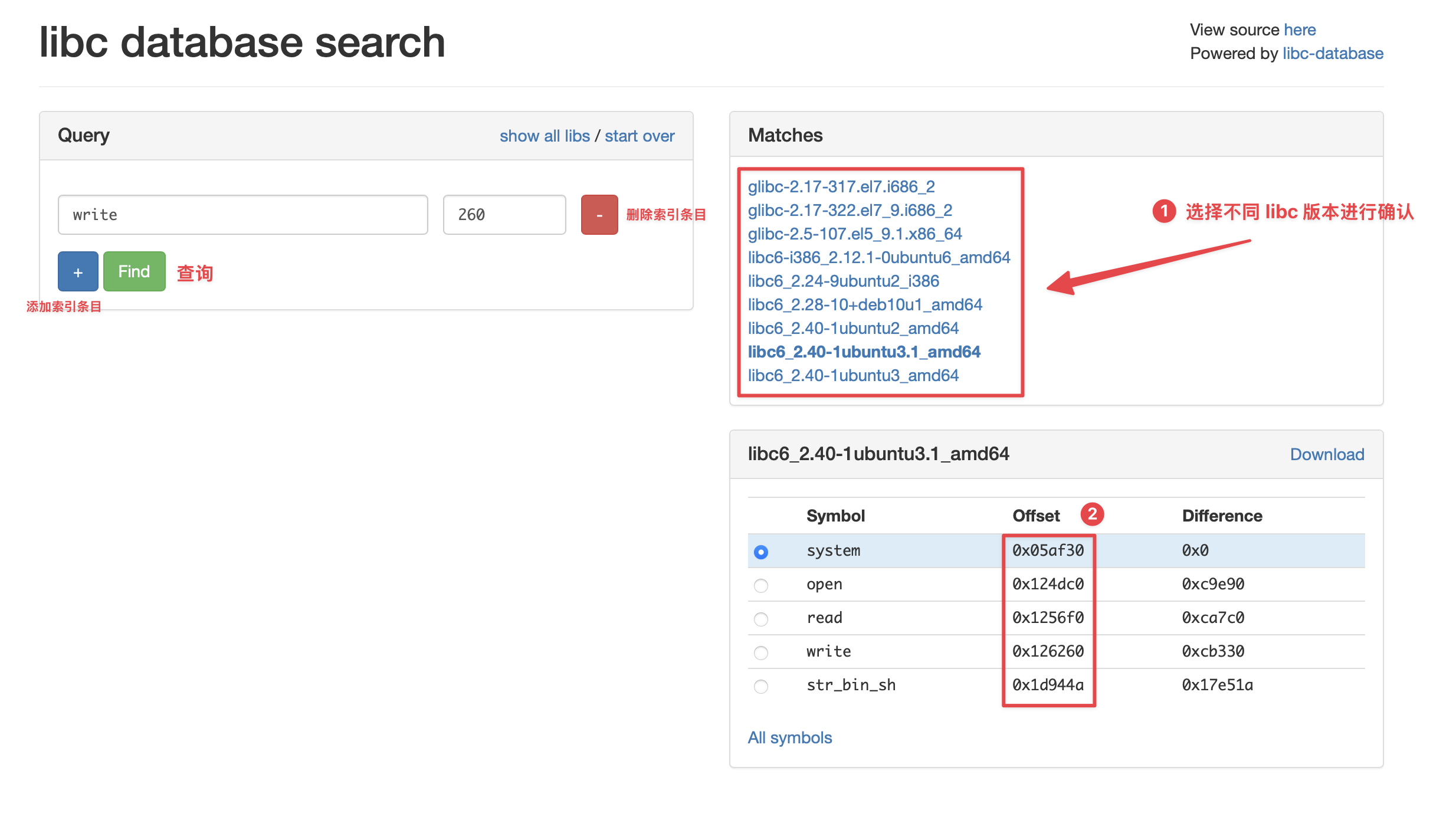Open the All symbols link
The image size is (1456, 833).
789,737
